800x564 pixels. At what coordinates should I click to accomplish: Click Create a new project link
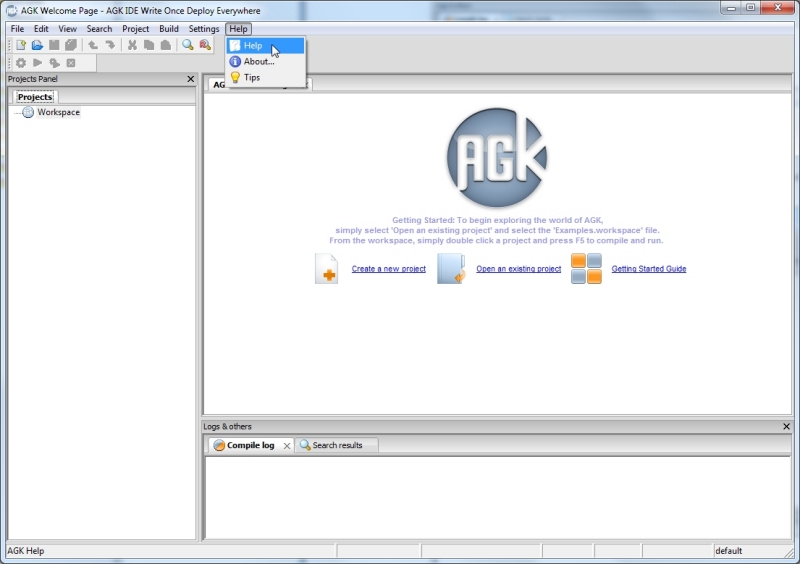click(389, 269)
